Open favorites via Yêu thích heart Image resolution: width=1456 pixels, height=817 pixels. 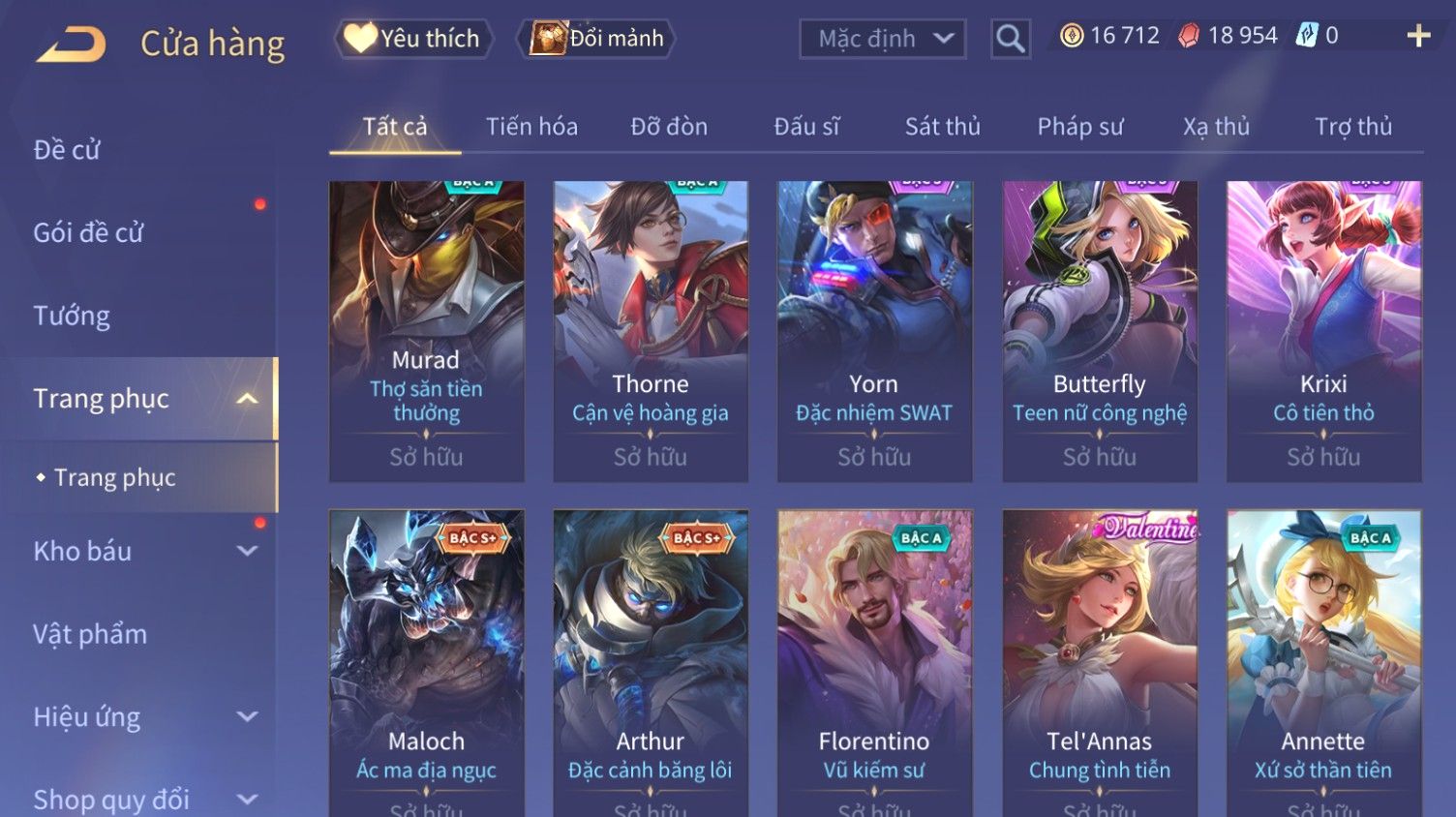tap(414, 39)
